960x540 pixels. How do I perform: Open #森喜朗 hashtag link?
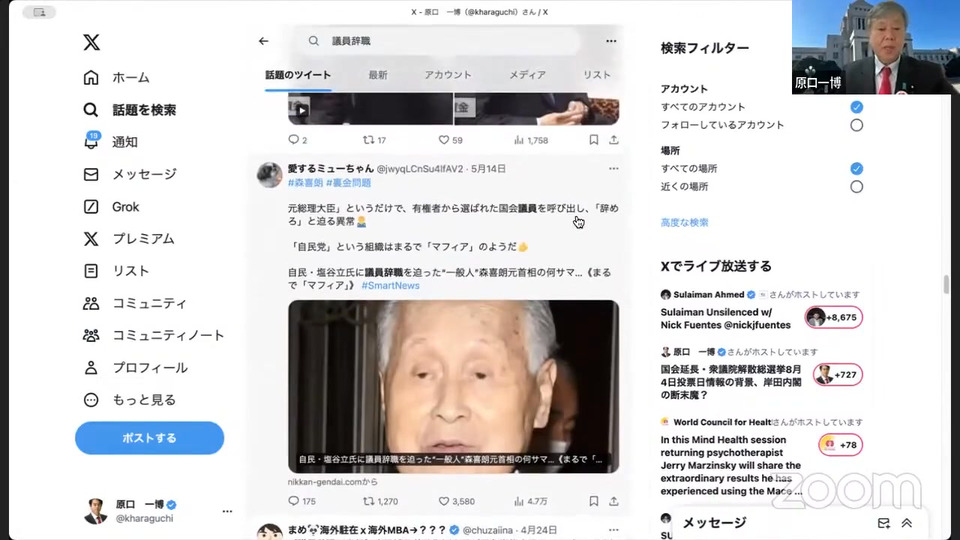(x=305, y=182)
